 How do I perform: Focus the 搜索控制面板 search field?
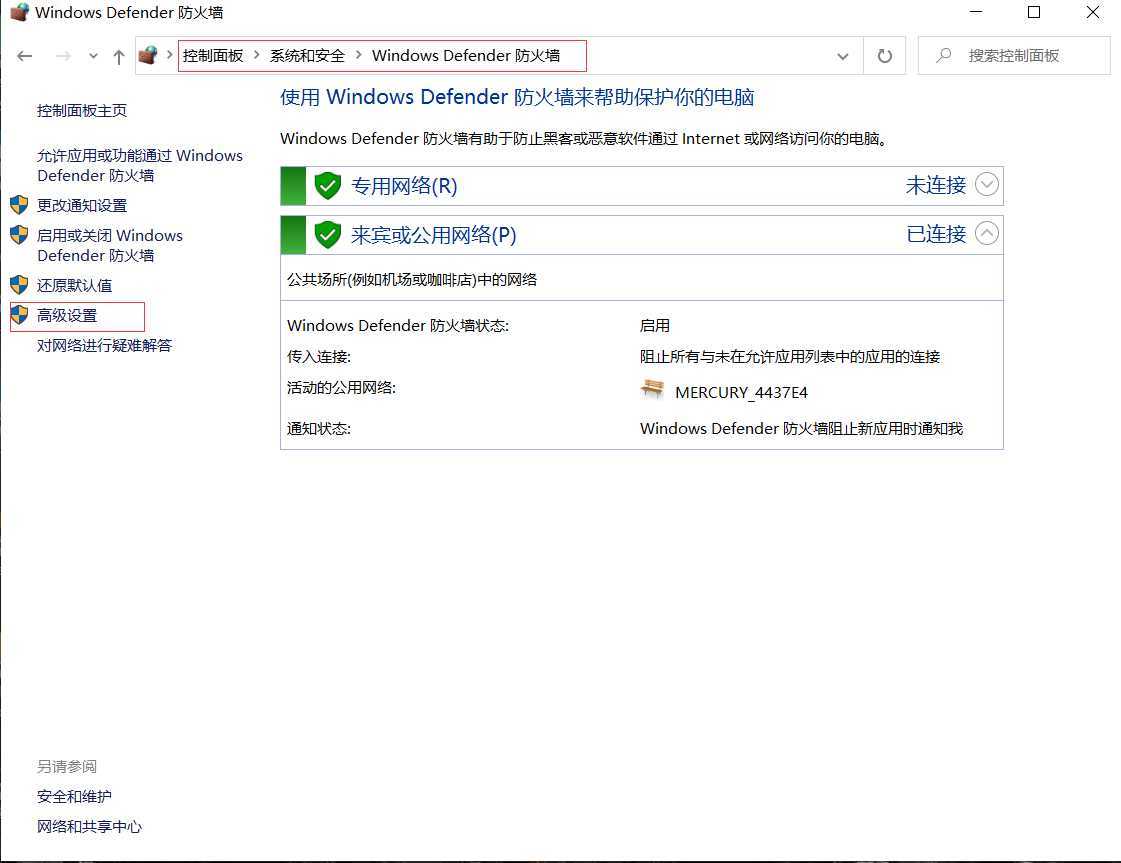tap(1014, 56)
